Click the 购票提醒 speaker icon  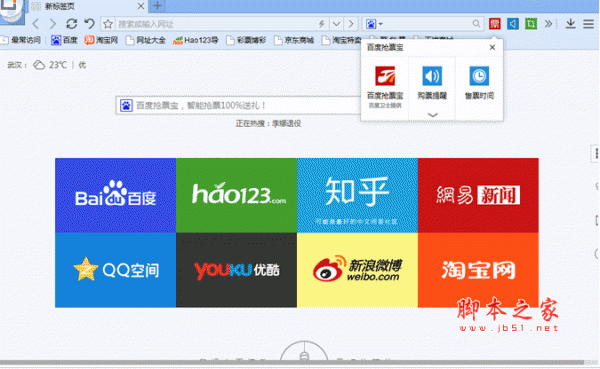coord(432,76)
